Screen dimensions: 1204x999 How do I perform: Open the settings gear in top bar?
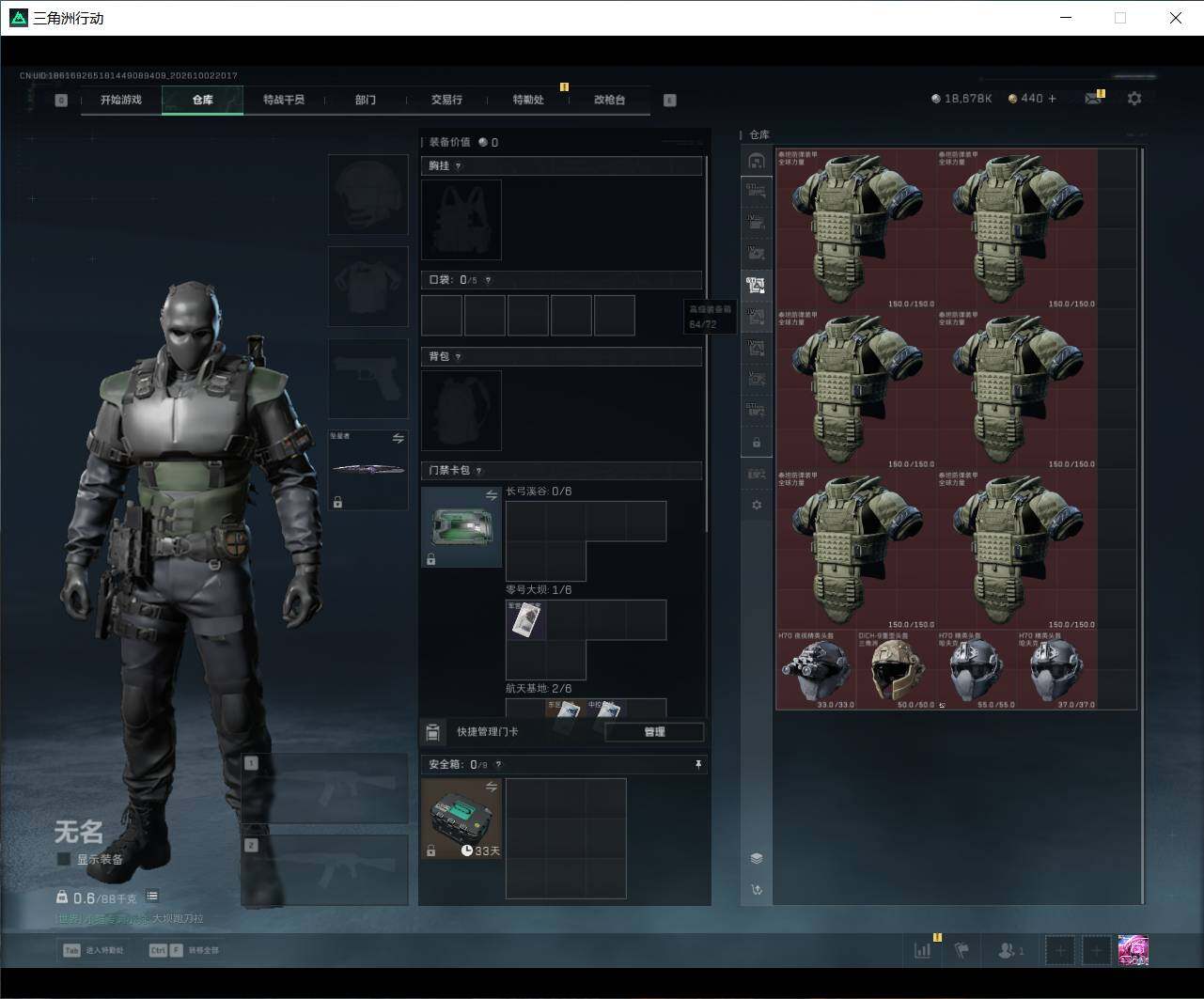tap(1134, 98)
